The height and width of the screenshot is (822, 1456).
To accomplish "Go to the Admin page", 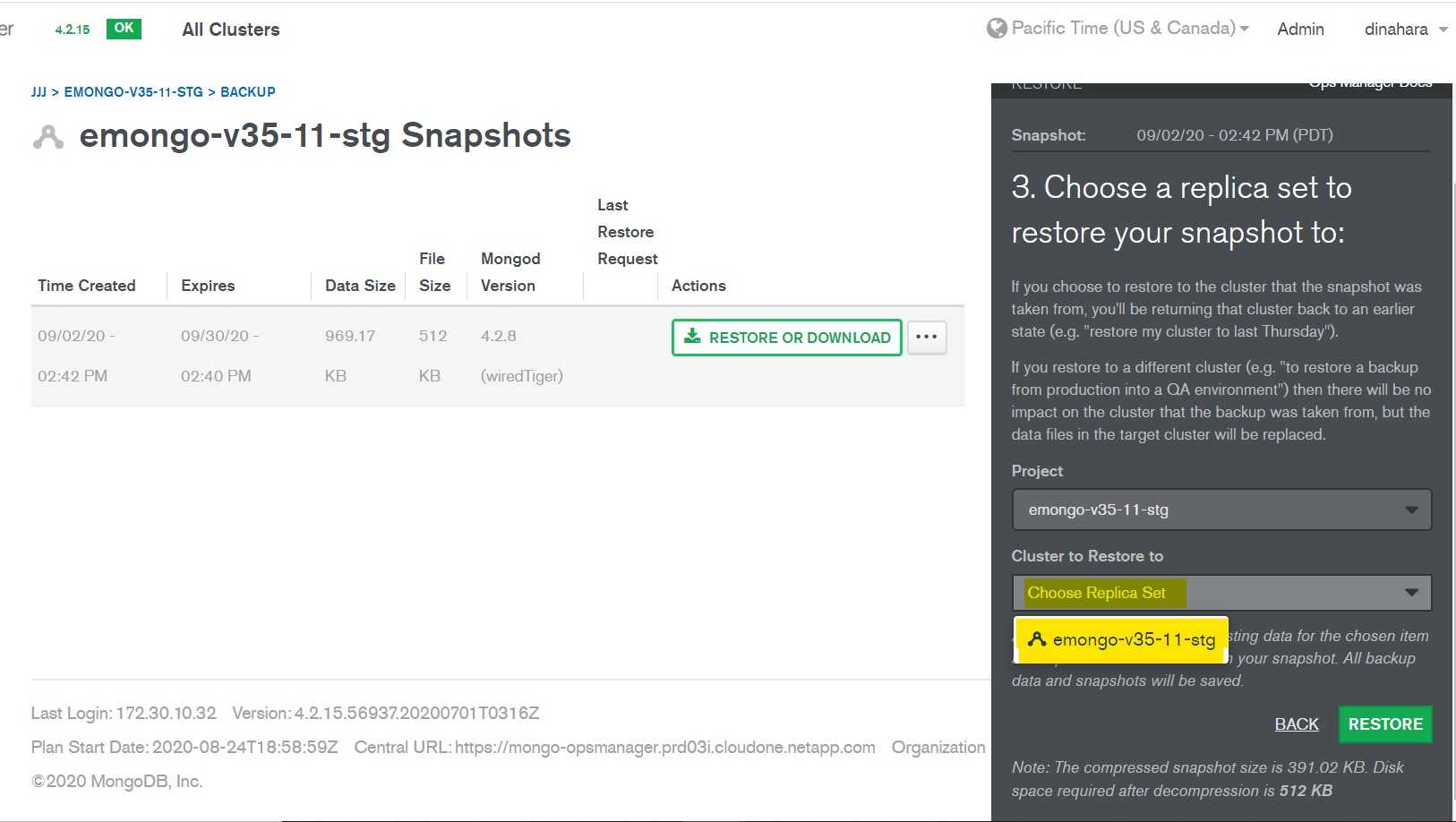I will tap(1300, 30).
